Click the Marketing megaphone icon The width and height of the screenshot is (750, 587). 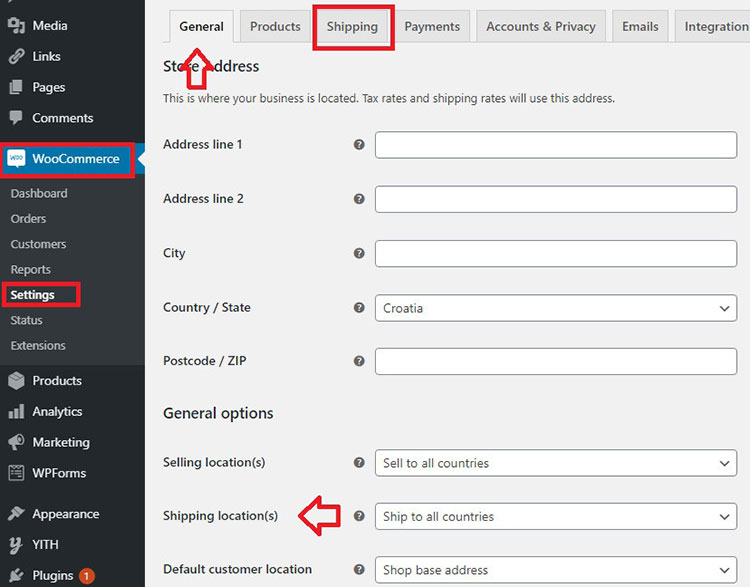[16, 442]
